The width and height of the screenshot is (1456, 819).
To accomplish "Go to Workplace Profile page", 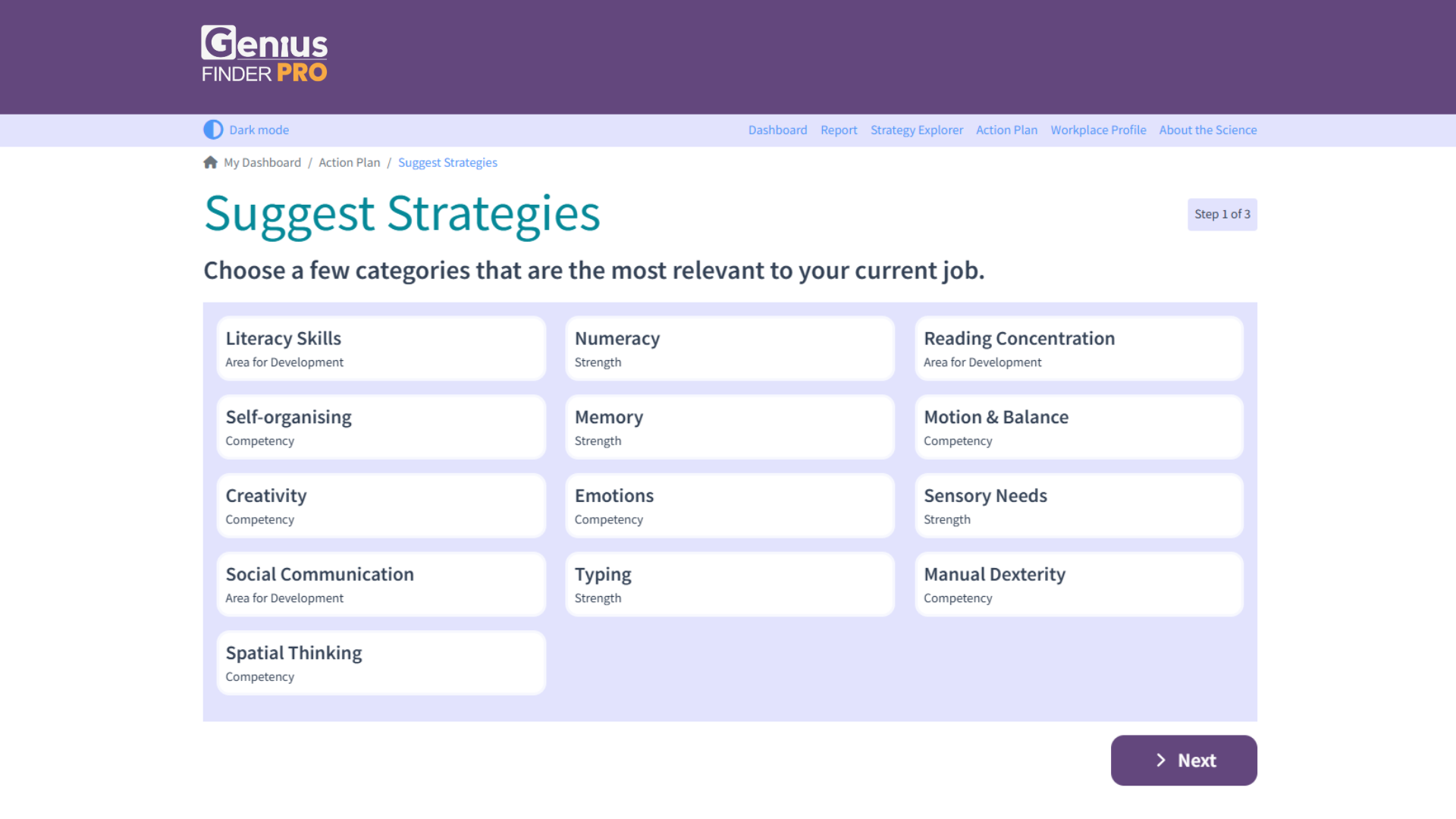I will (1097, 130).
